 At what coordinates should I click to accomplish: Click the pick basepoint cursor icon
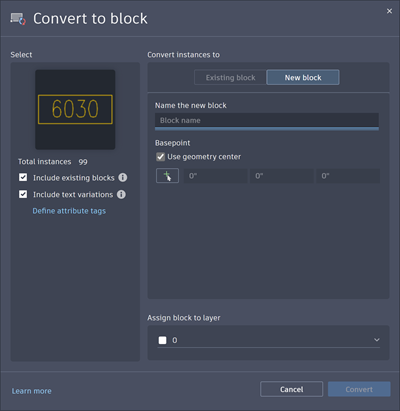point(167,176)
